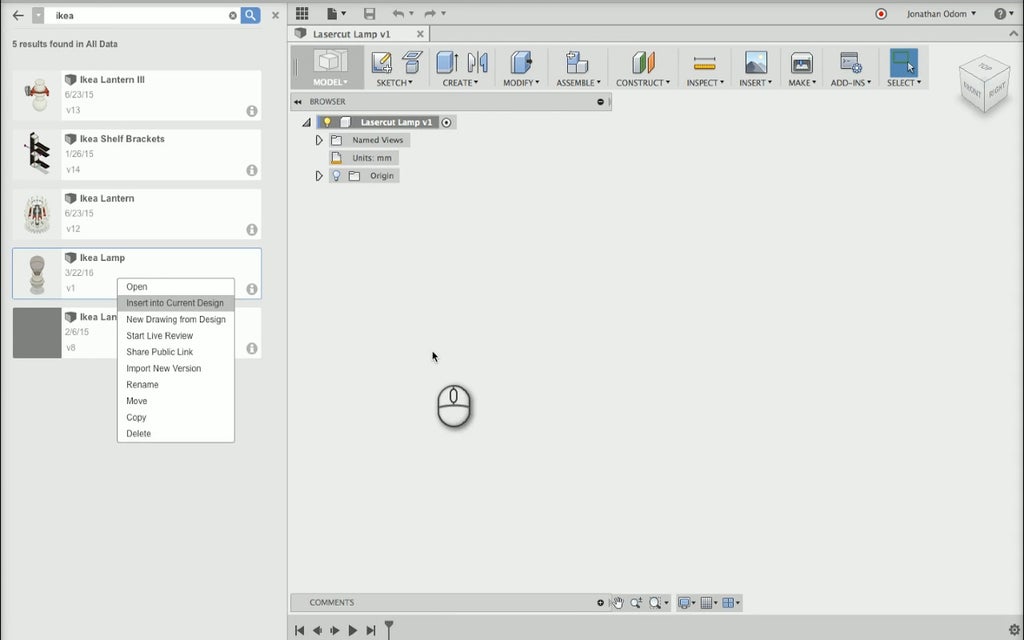The image size is (1024, 640).
Task: Choose Delete in context menu
Action: coord(176,434)
